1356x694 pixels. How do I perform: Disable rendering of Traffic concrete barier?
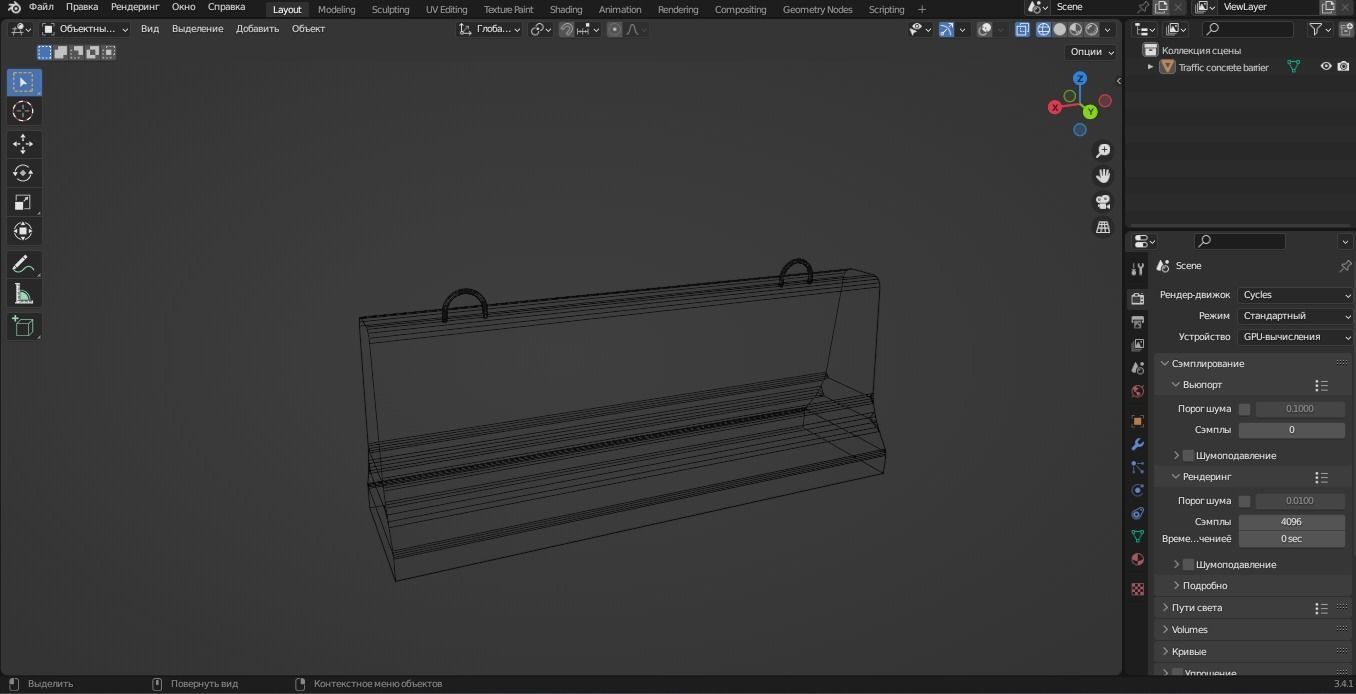coord(1343,67)
